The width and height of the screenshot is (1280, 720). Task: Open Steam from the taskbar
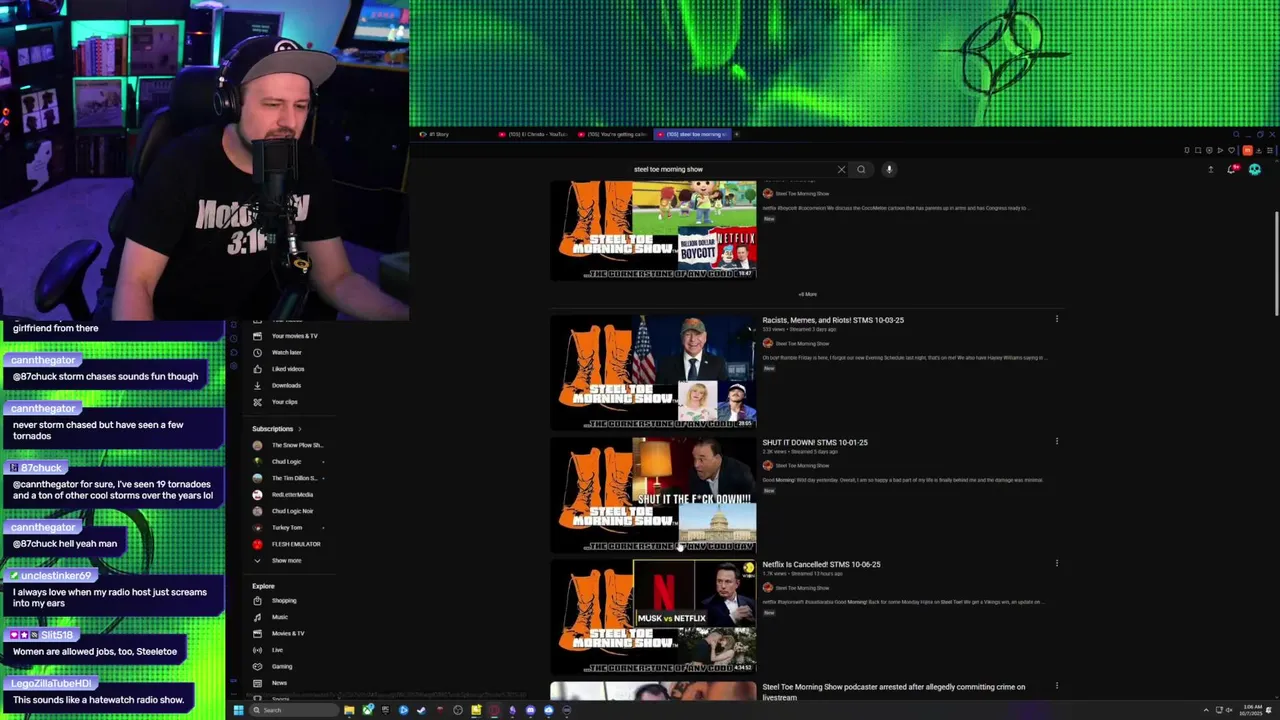click(421, 710)
